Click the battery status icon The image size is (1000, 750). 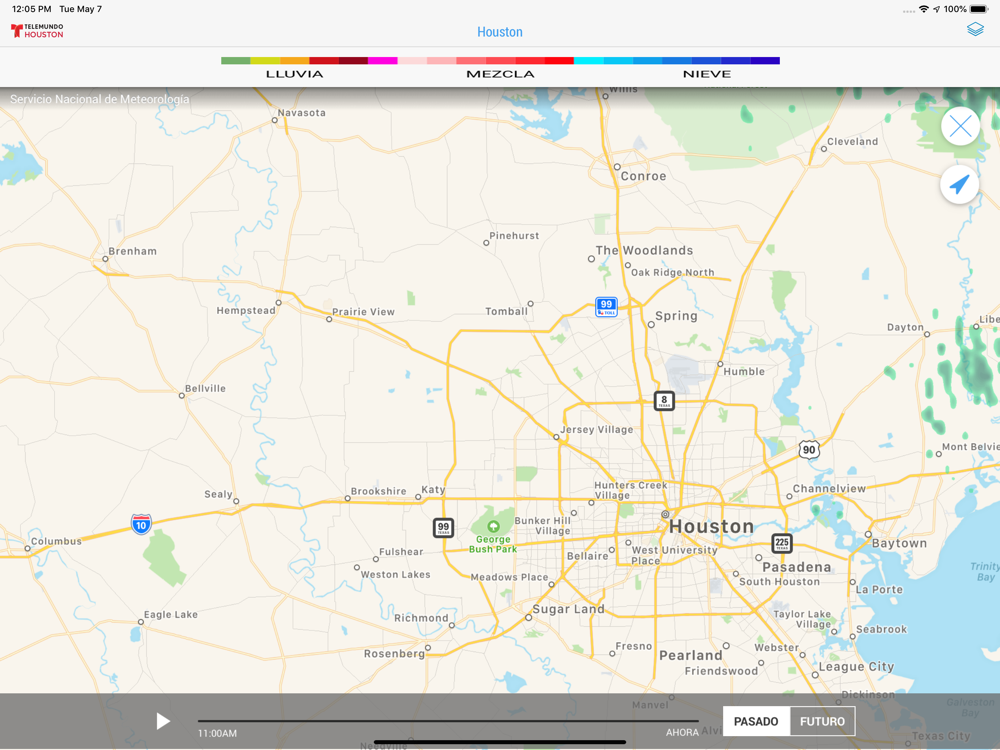(978, 9)
